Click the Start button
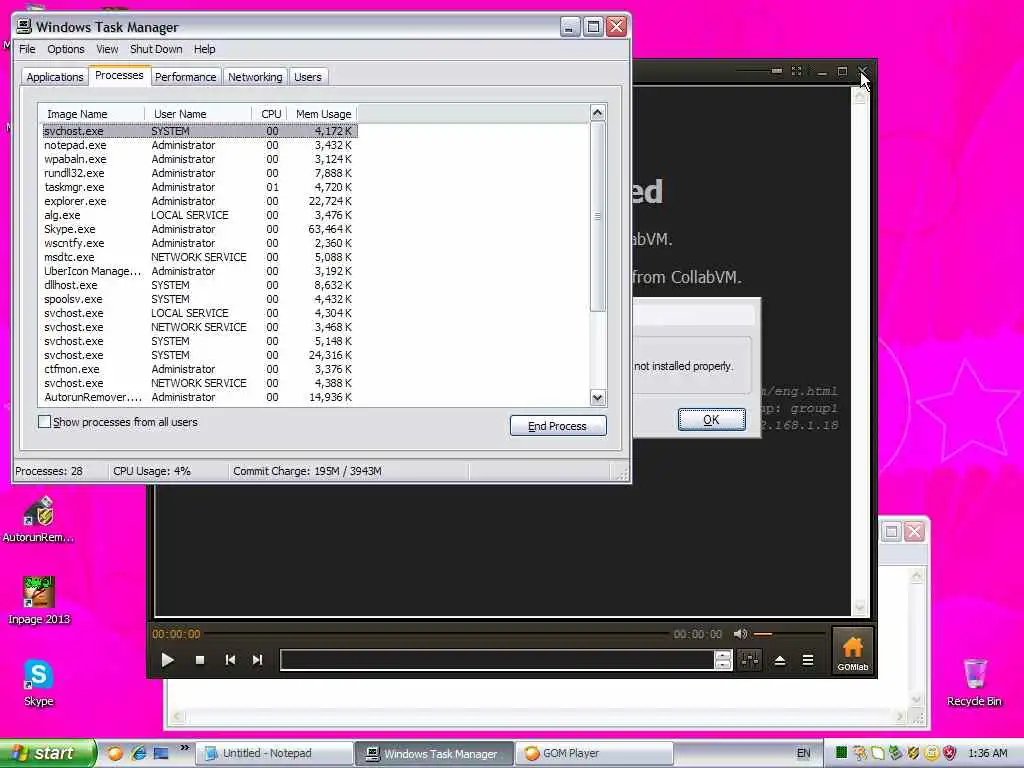This screenshot has height=768, width=1024. click(x=47, y=753)
